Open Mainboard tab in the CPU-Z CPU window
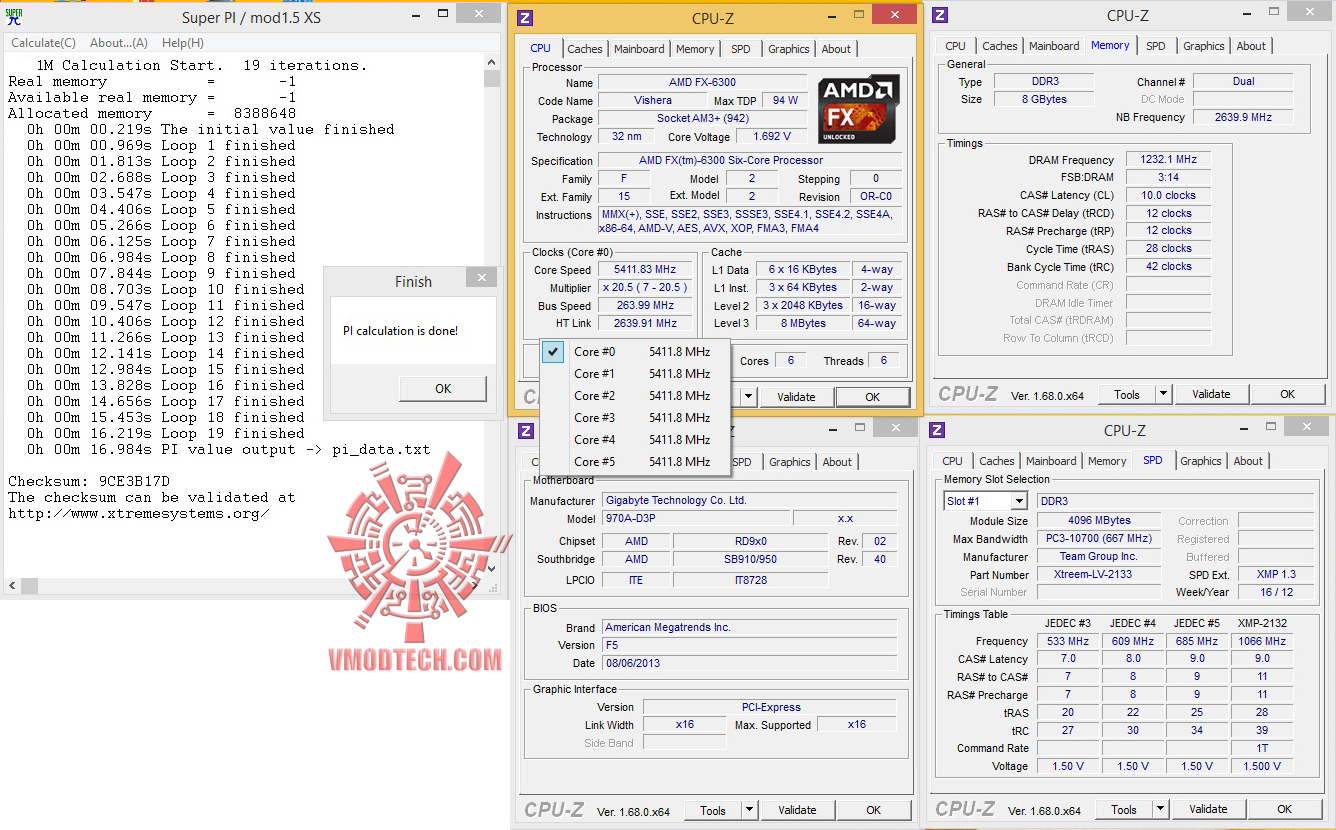The image size is (1336, 830). [x=639, y=49]
